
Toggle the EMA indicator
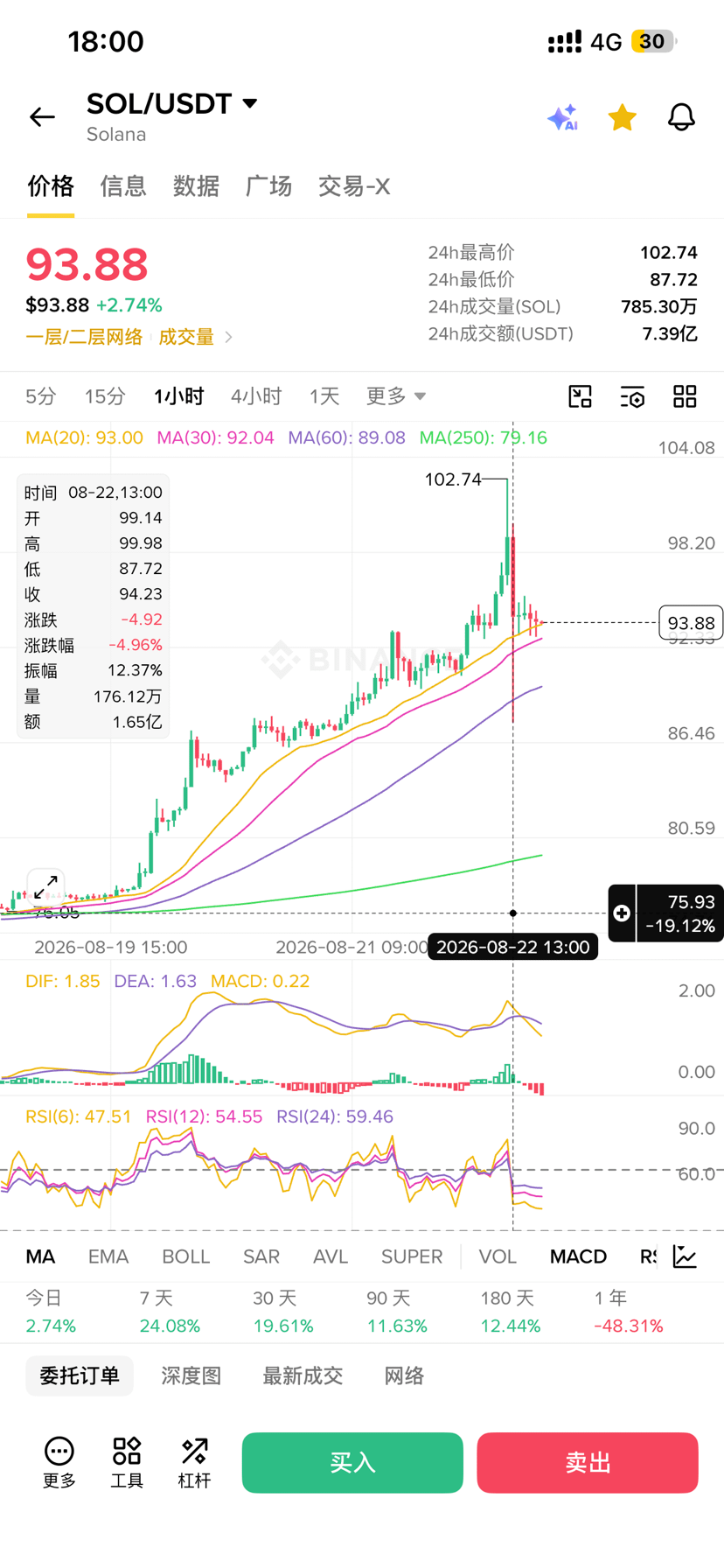108,1256
